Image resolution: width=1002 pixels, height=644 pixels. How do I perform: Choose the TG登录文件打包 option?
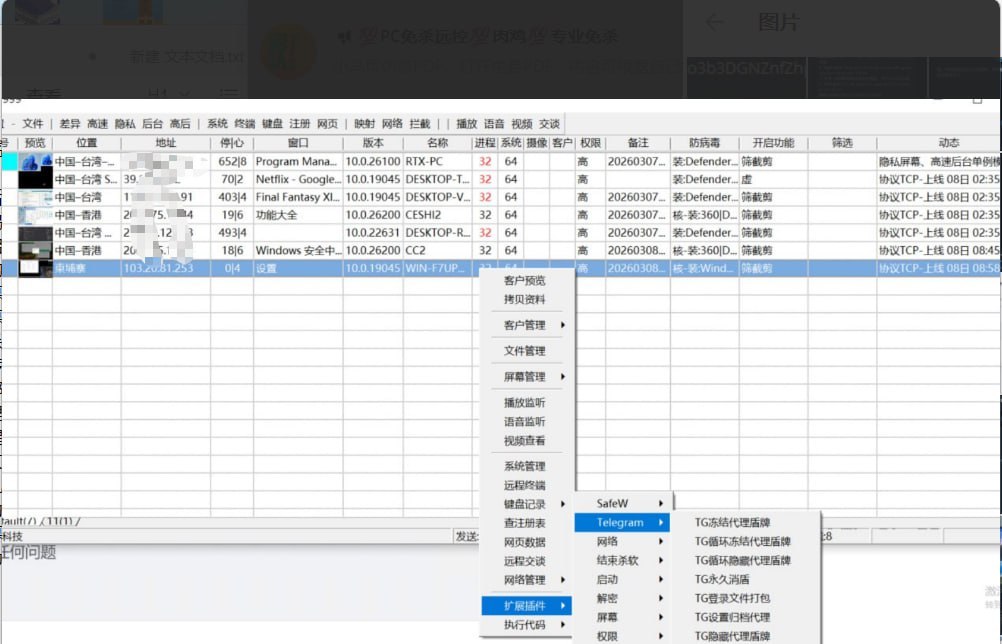point(732,599)
